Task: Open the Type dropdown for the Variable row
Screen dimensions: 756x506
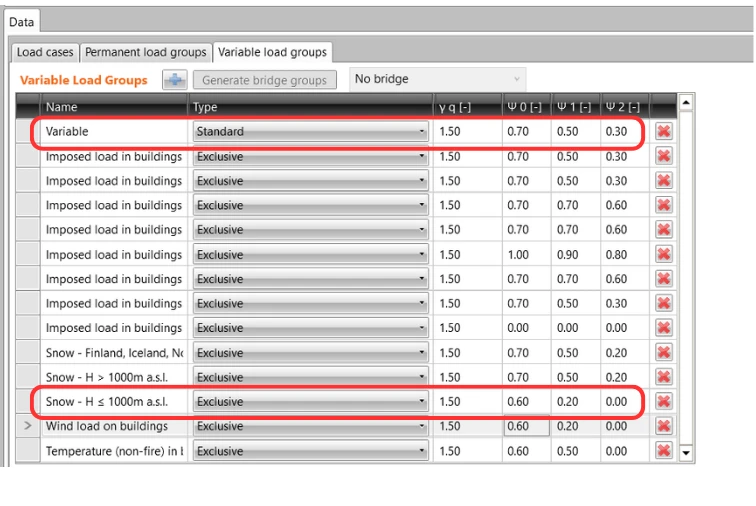Action: [310, 131]
